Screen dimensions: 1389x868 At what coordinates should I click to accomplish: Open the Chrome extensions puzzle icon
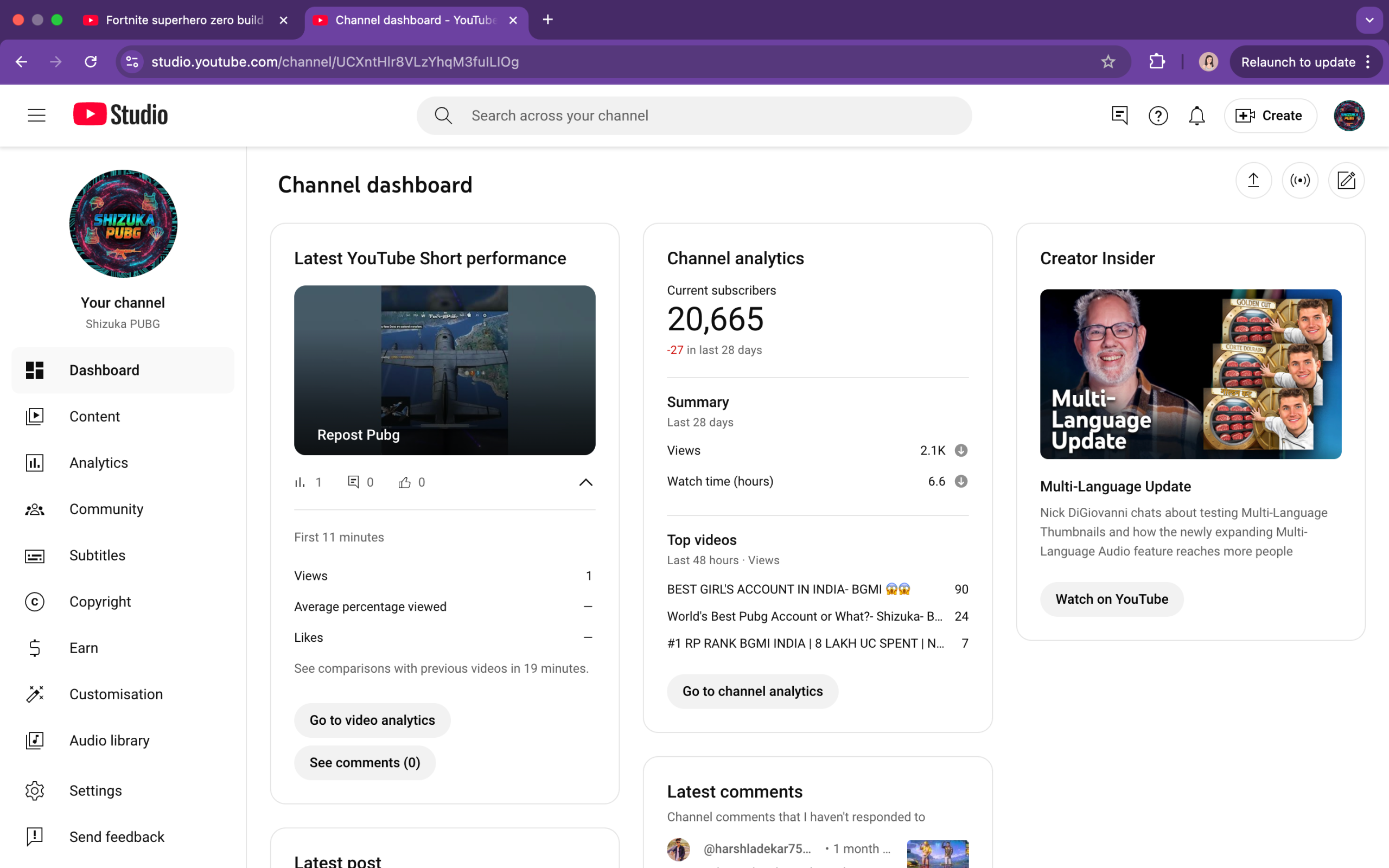tap(1157, 62)
